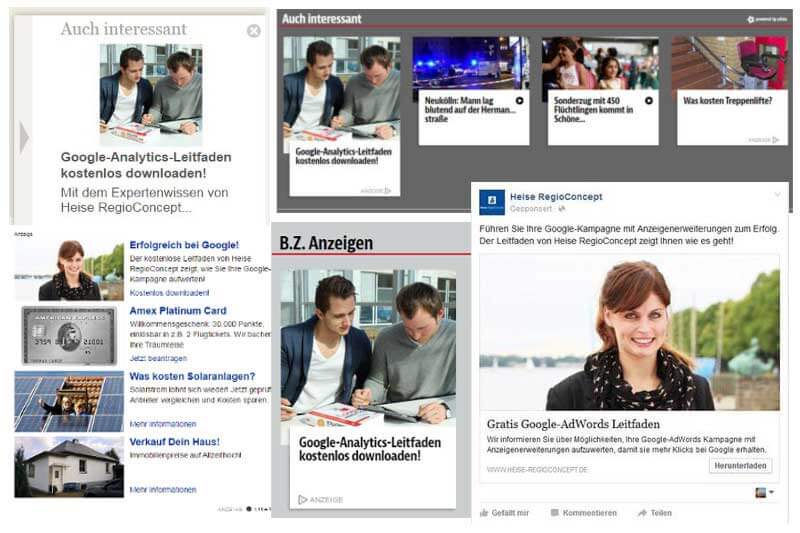The image size is (800, 533).
Task: Open 'Google-Analytics-Leitfaden kostenlos downloaden!' headline in light popup
Action: tap(146, 165)
